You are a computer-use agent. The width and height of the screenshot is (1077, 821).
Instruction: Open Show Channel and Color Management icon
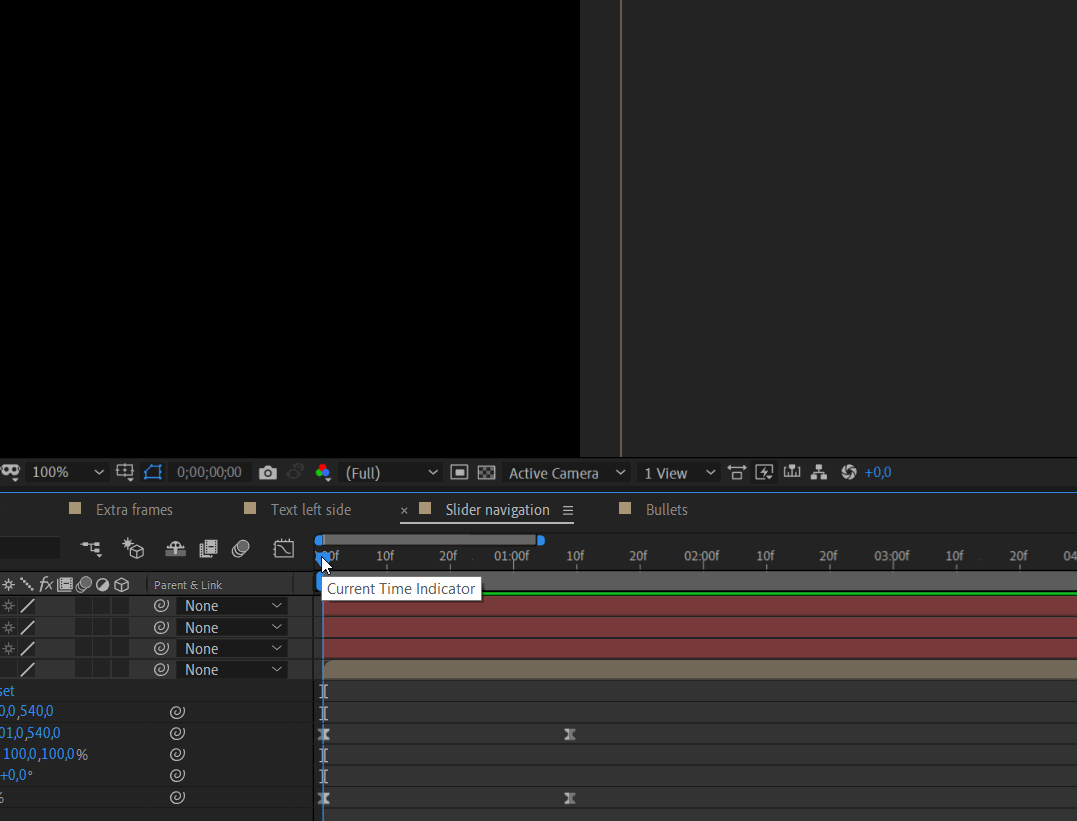(x=322, y=473)
